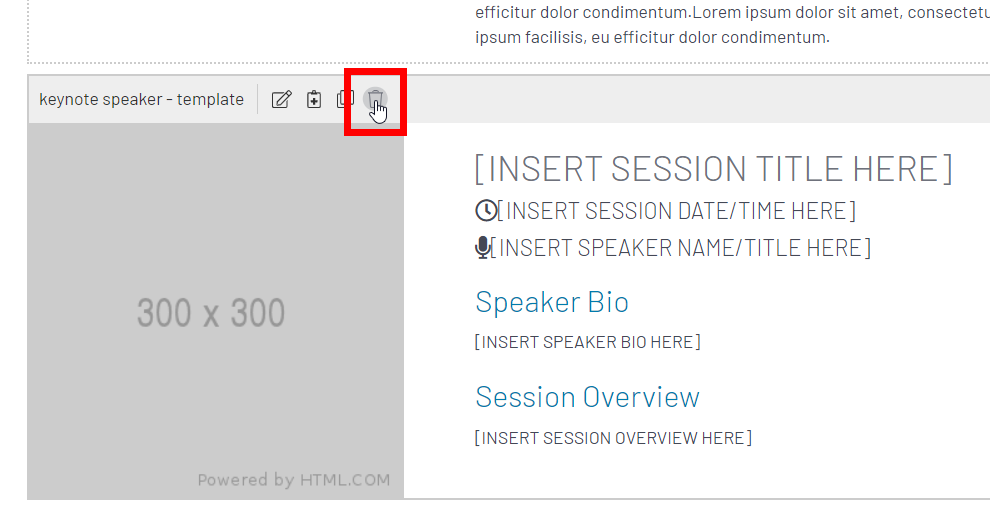The height and width of the screenshot is (515, 990).
Task: Click the copy/duplicate icon in the section toolbar
Action: tap(345, 99)
